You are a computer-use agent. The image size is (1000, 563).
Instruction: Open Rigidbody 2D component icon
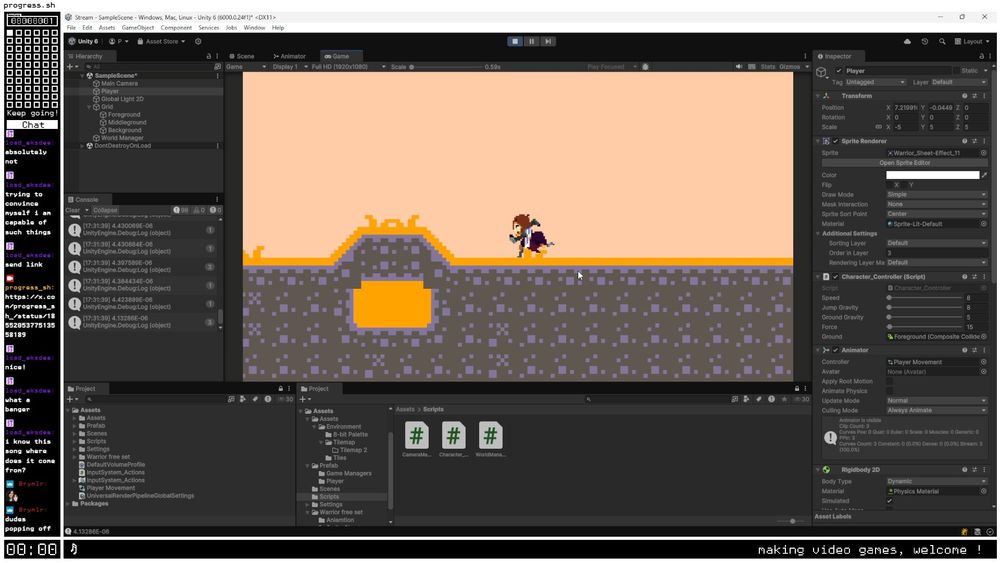tap(826, 470)
